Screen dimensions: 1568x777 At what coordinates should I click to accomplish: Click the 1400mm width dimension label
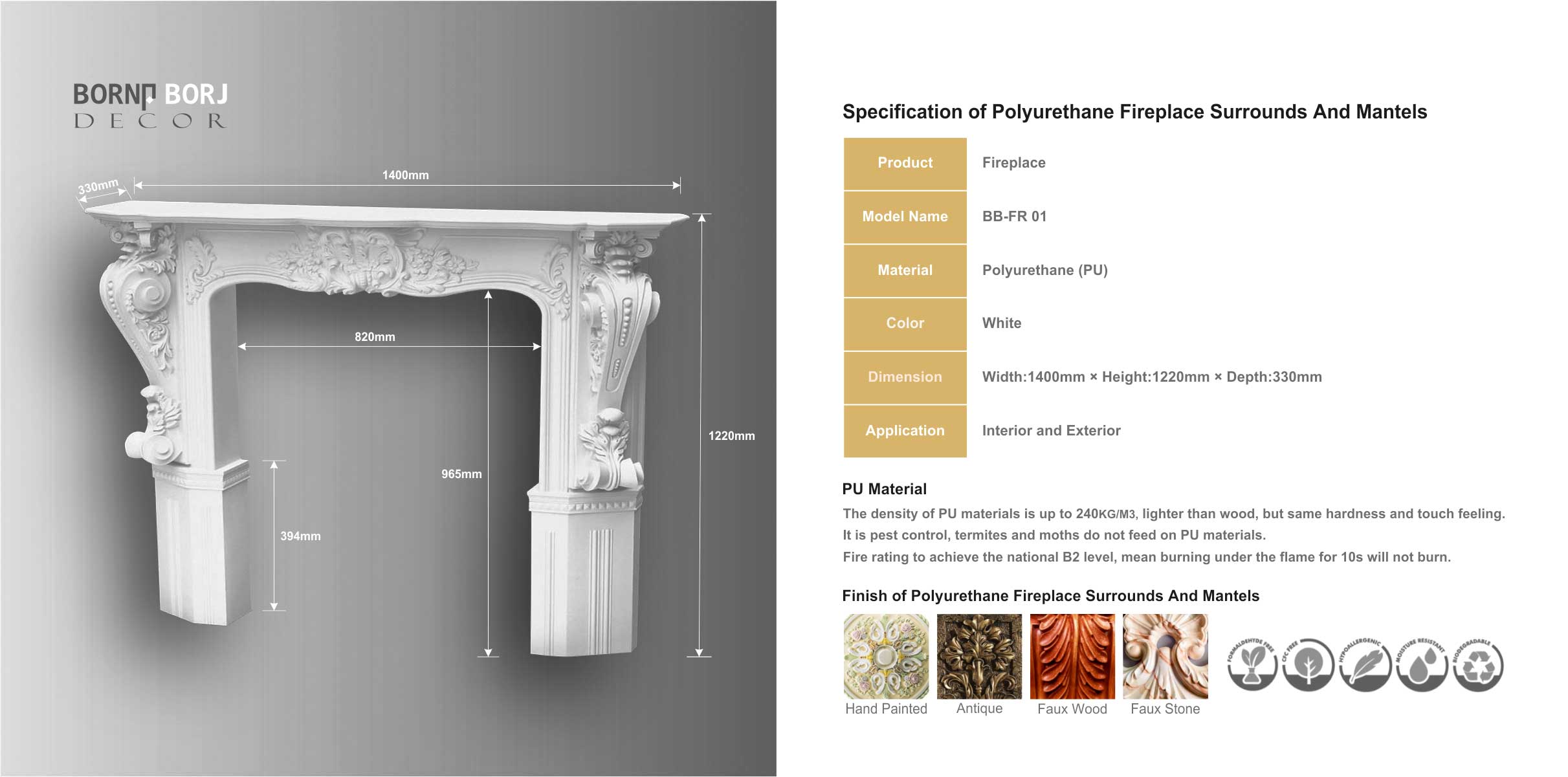[405, 175]
